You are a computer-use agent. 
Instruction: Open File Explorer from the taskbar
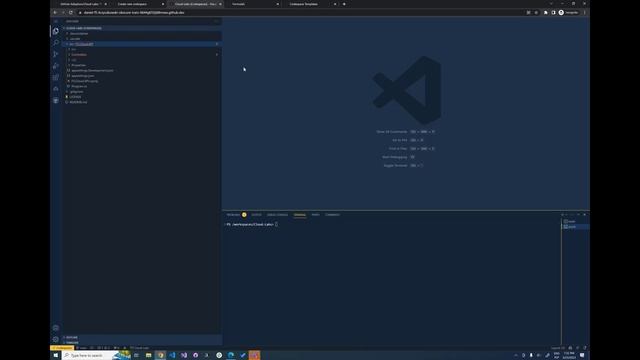[x=149, y=355]
